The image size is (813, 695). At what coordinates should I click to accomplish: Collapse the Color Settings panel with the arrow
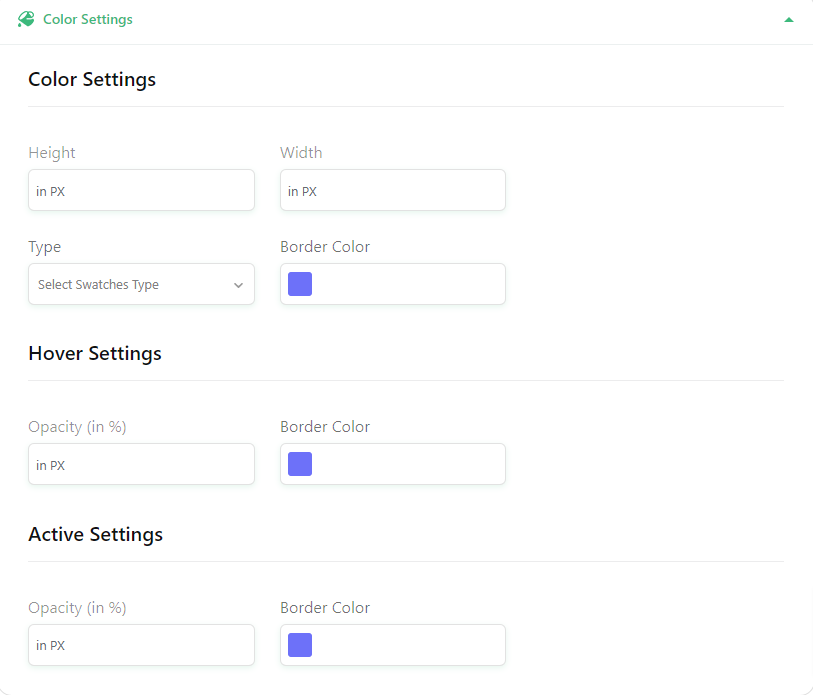point(789,20)
